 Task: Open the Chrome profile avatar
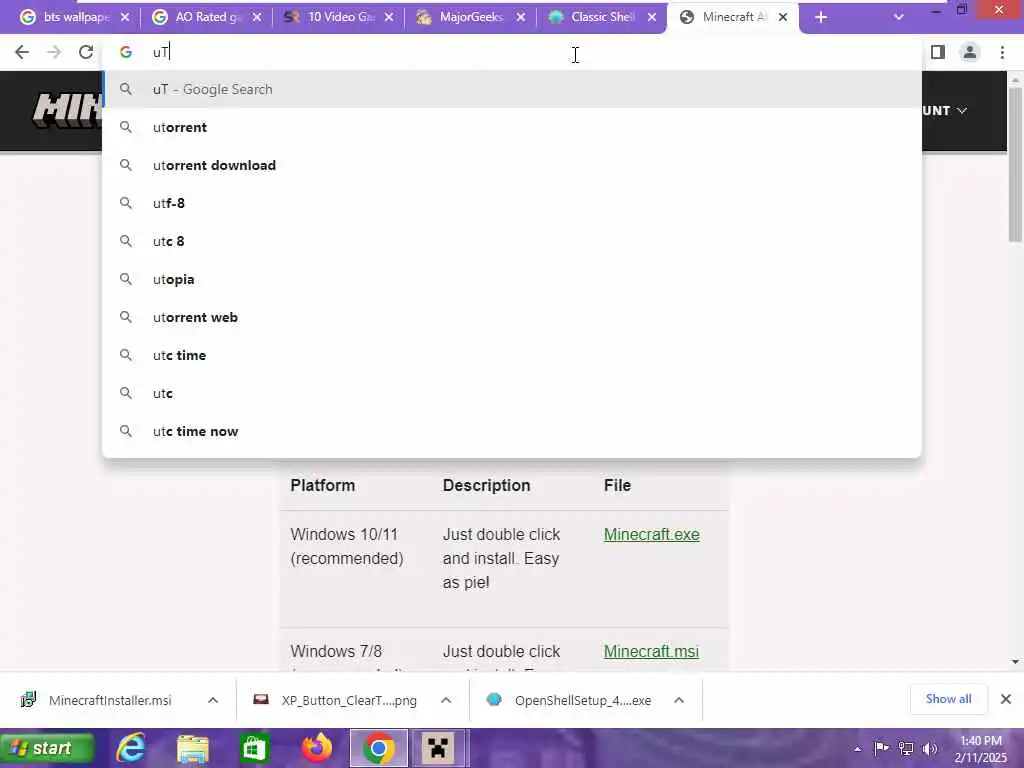pyautogui.click(x=970, y=52)
